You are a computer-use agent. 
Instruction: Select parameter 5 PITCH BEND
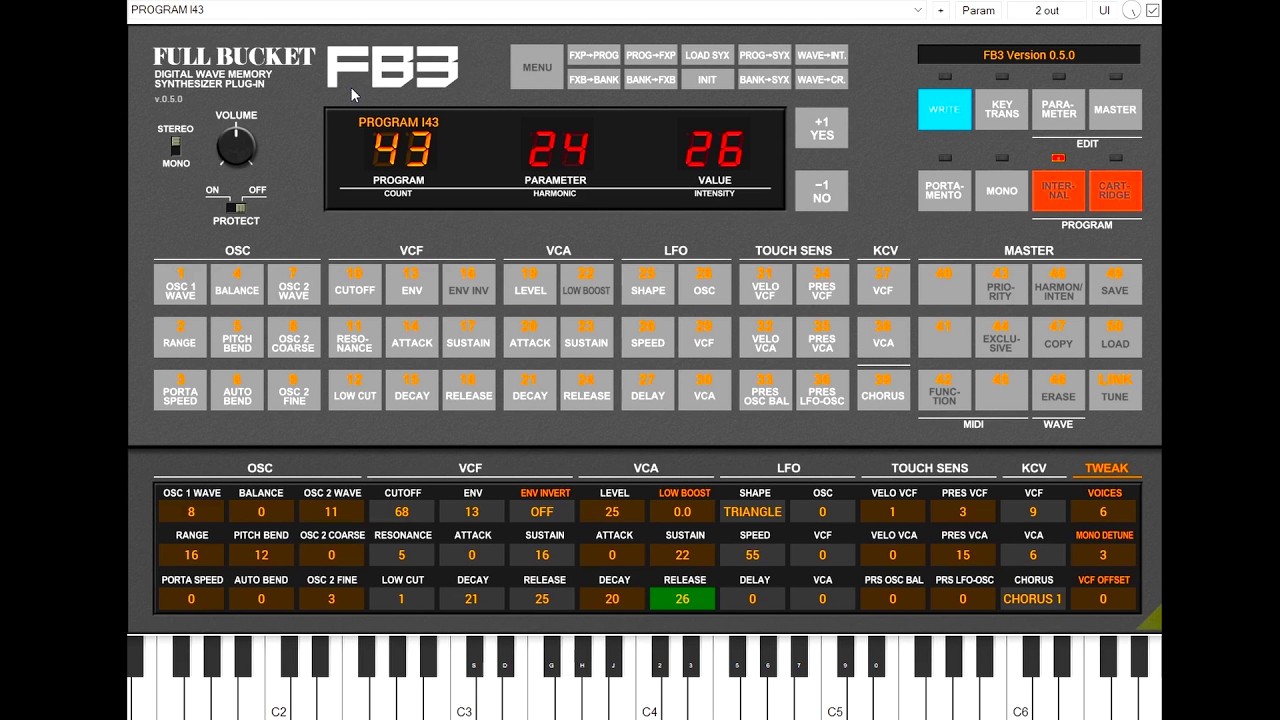(x=237, y=337)
